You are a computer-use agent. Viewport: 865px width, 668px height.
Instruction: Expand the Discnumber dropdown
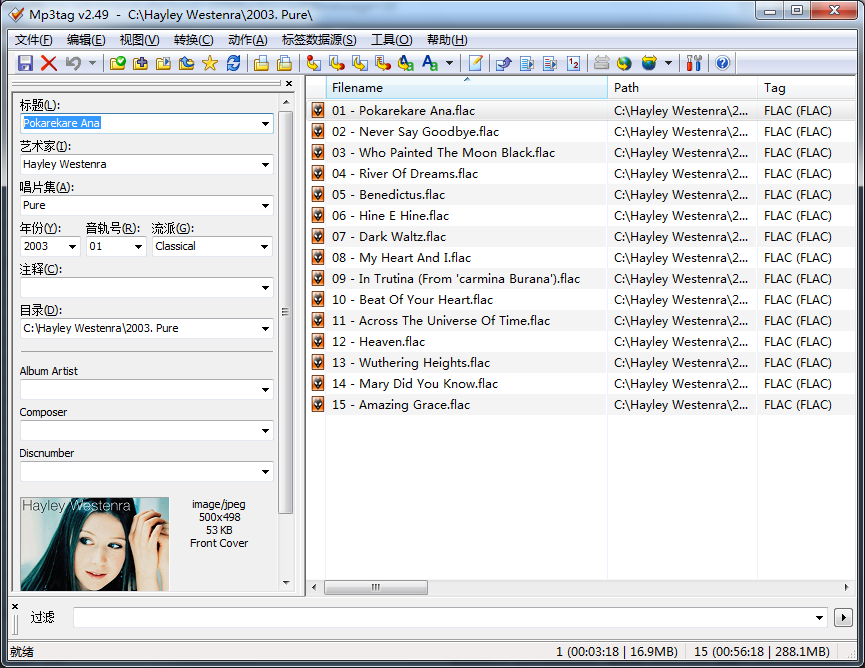point(265,472)
